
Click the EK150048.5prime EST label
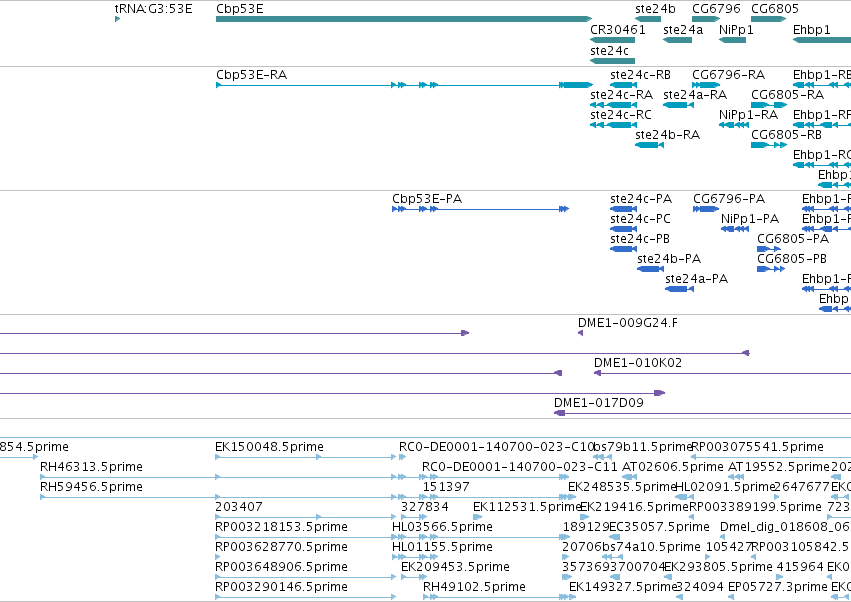point(269,447)
